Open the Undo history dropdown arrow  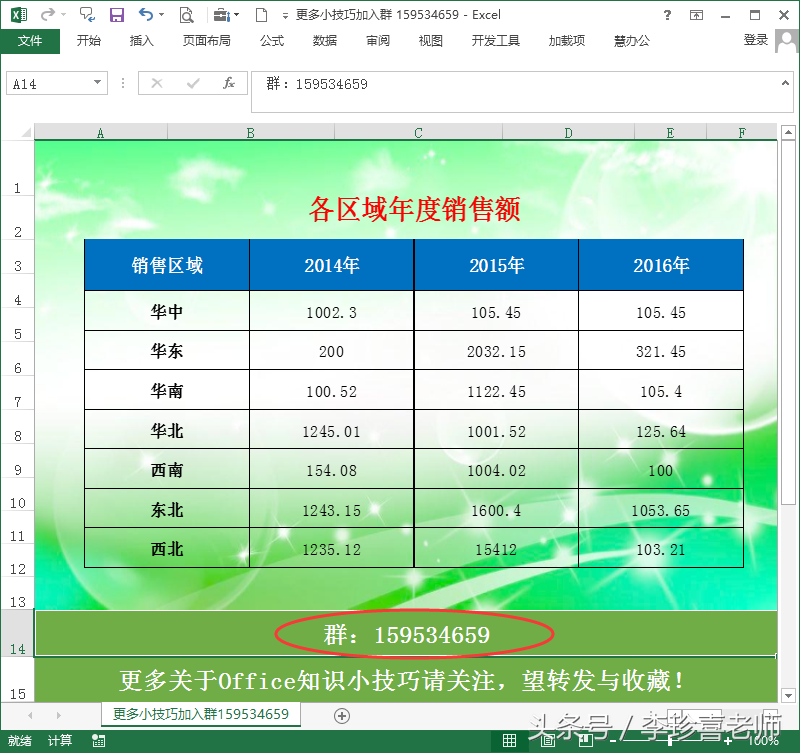click(x=162, y=14)
